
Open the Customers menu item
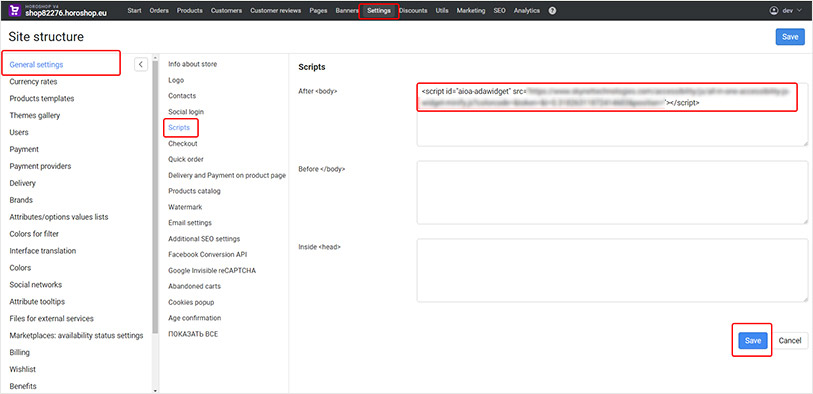pos(227,10)
